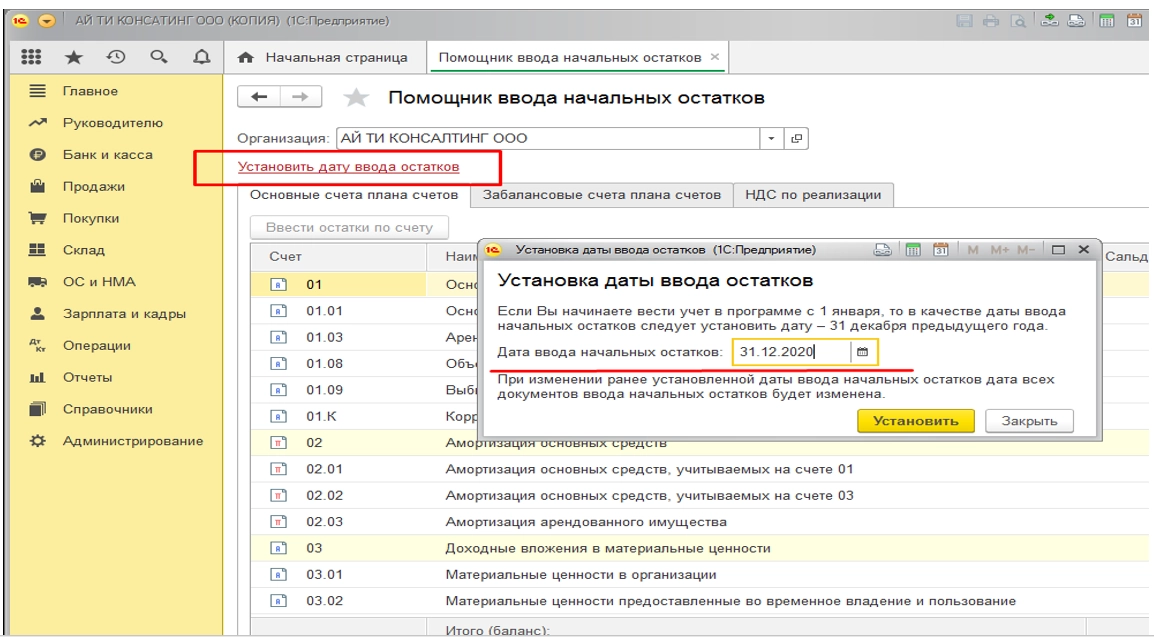
Task: Select row 02.01 Амортизация основных средств
Action: (699, 469)
